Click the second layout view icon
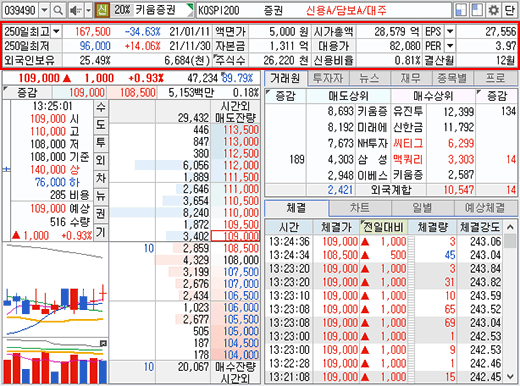 (x=477, y=10)
